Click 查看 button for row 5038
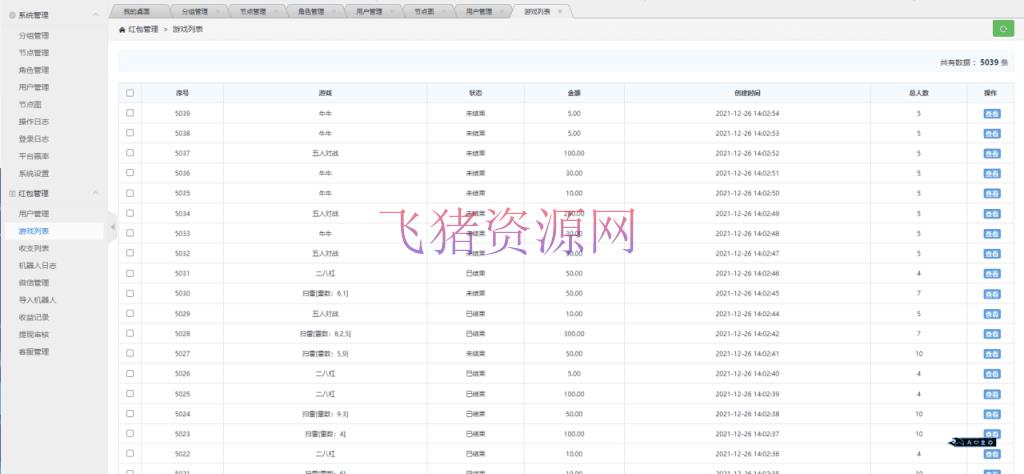The width and height of the screenshot is (1024, 474). [991, 134]
